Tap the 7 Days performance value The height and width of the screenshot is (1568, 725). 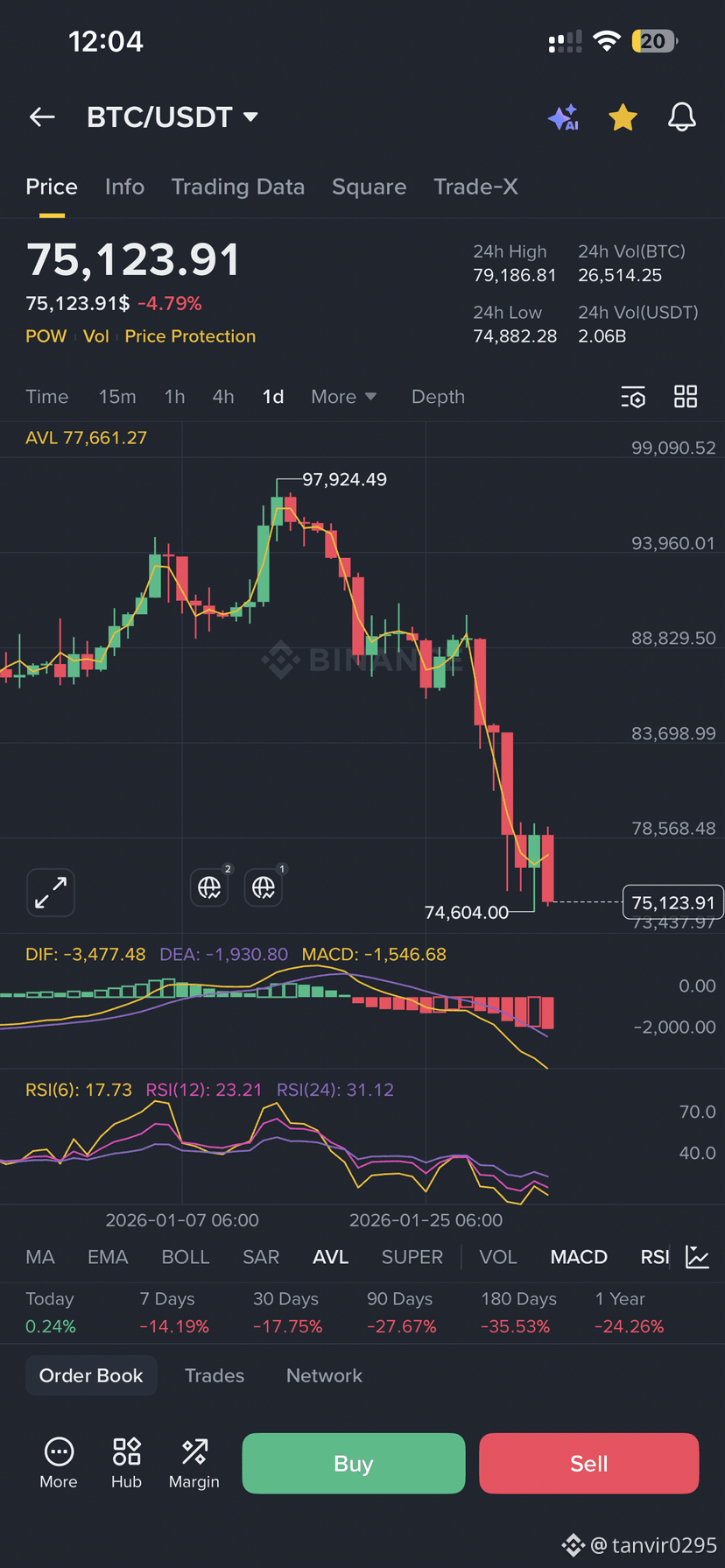point(174,1326)
